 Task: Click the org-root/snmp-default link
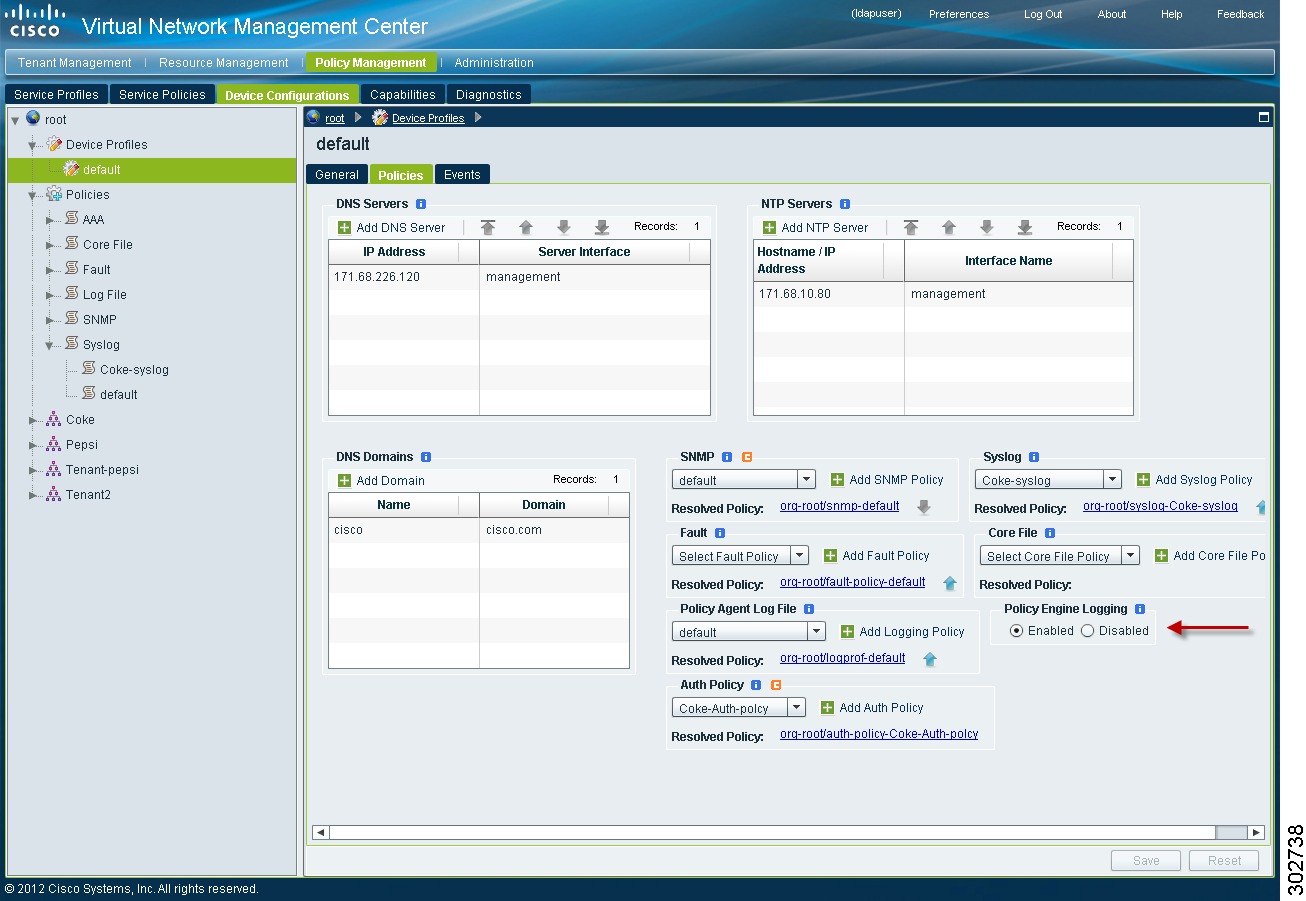[839, 506]
